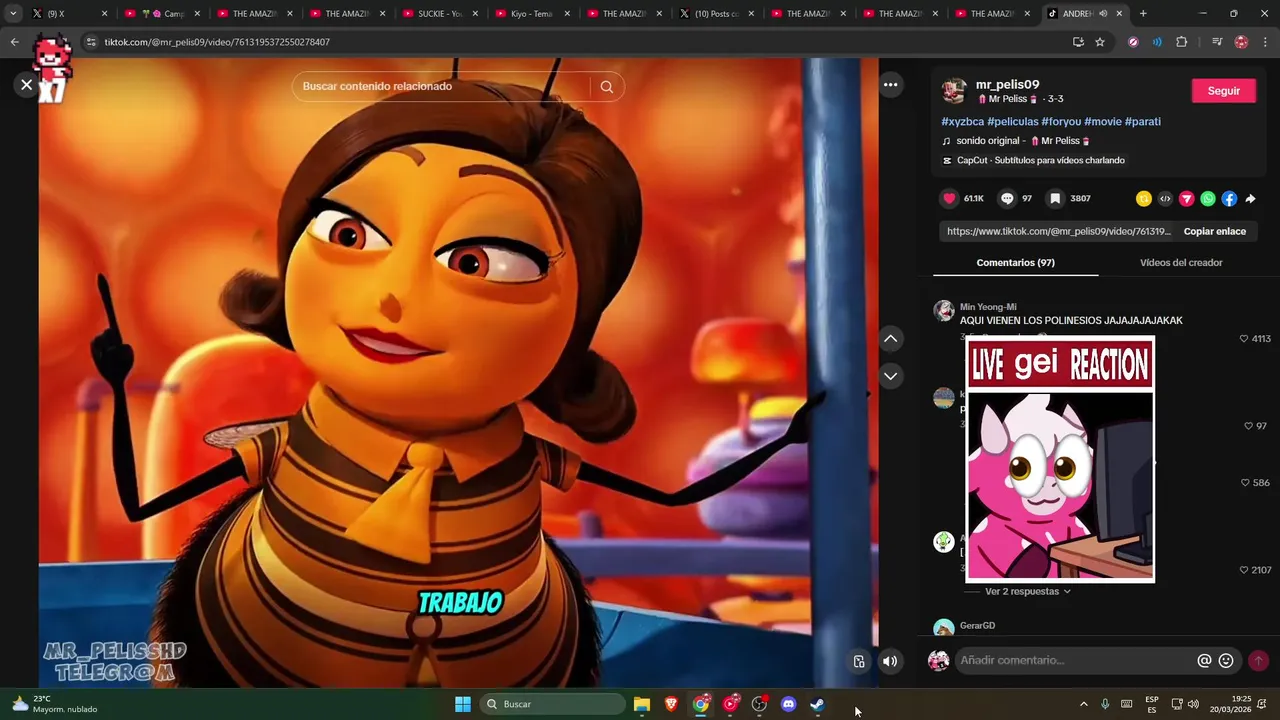
Task: Open Discord from the taskbar
Action: (x=788, y=704)
